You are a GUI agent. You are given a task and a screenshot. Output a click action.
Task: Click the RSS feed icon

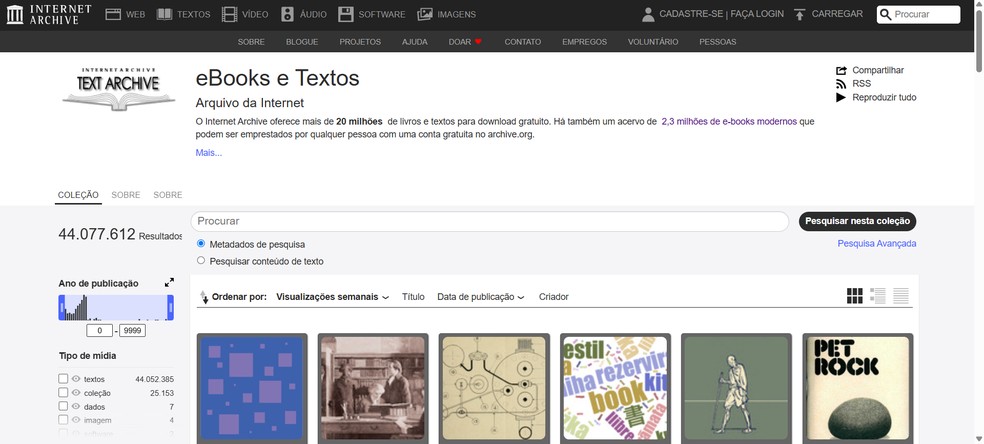tap(840, 84)
